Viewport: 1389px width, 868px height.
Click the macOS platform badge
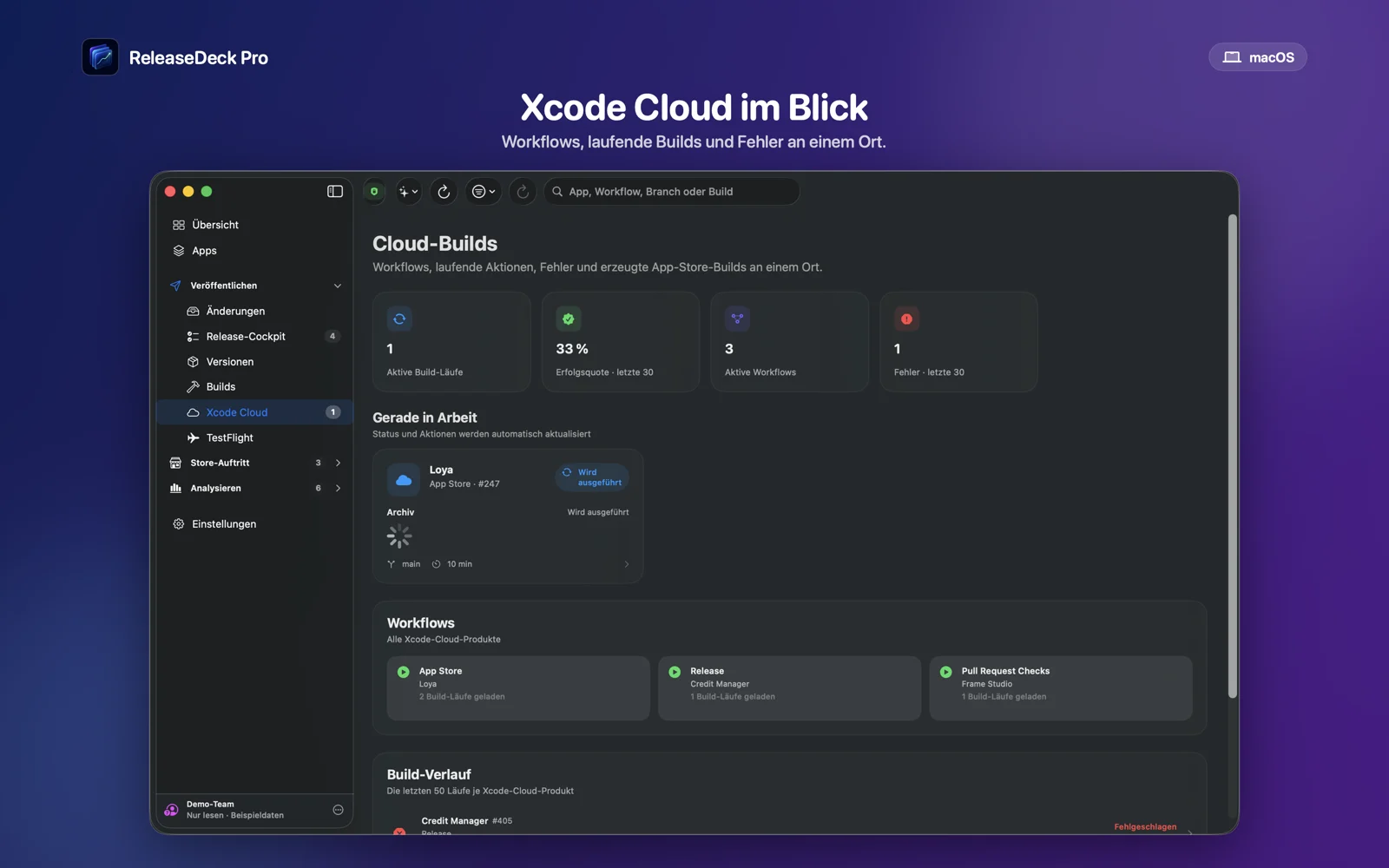[x=1258, y=57]
